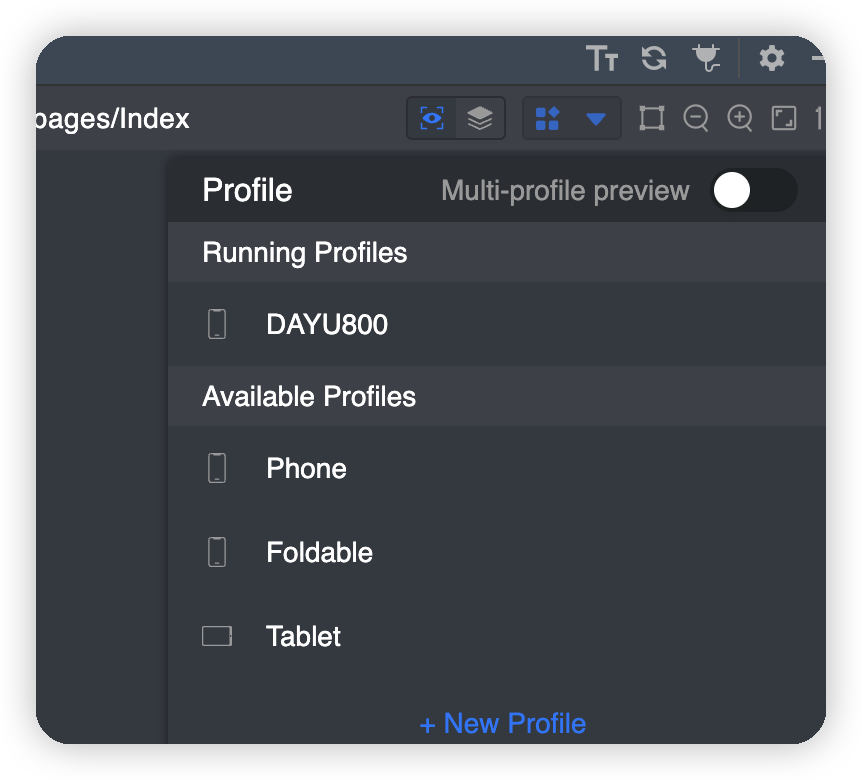Open settings with the gear icon
This screenshot has width=862, height=780.
[772, 58]
